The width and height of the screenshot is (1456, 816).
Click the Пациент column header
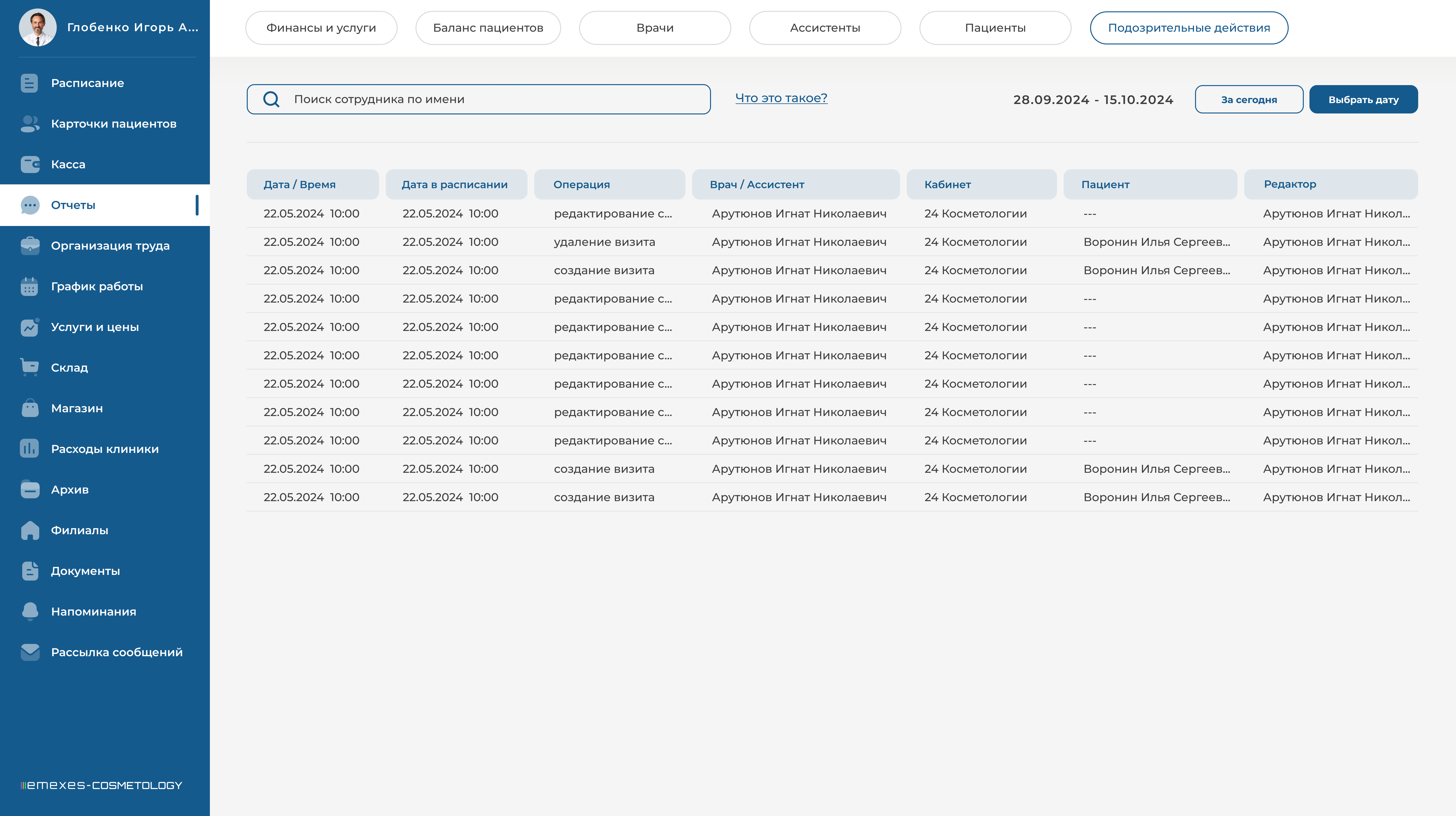click(1150, 184)
